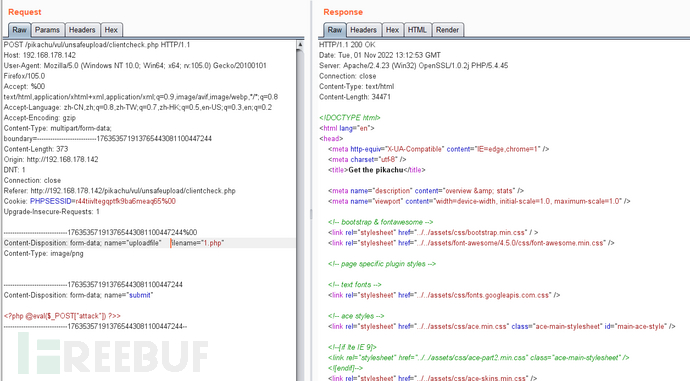Image resolution: width=690 pixels, height=381 pixels.
Task: Click the DNT: 1 line
Action: click(15, 170)
